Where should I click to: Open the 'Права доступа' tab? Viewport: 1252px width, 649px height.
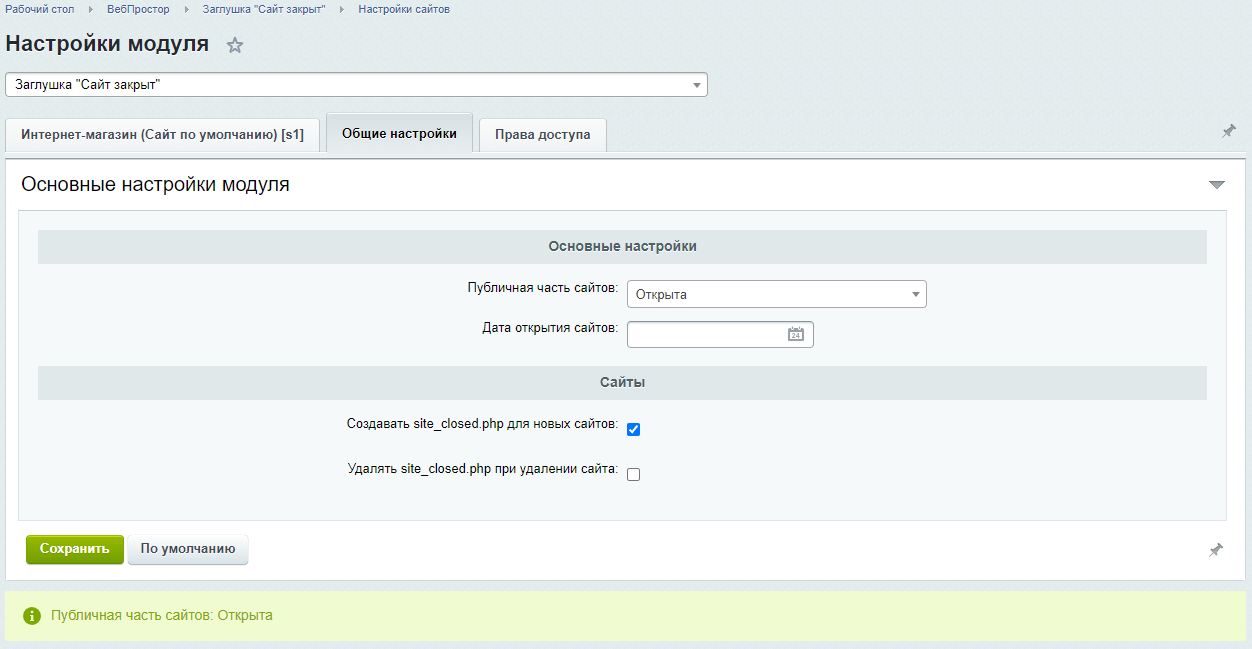coord(542,134)
